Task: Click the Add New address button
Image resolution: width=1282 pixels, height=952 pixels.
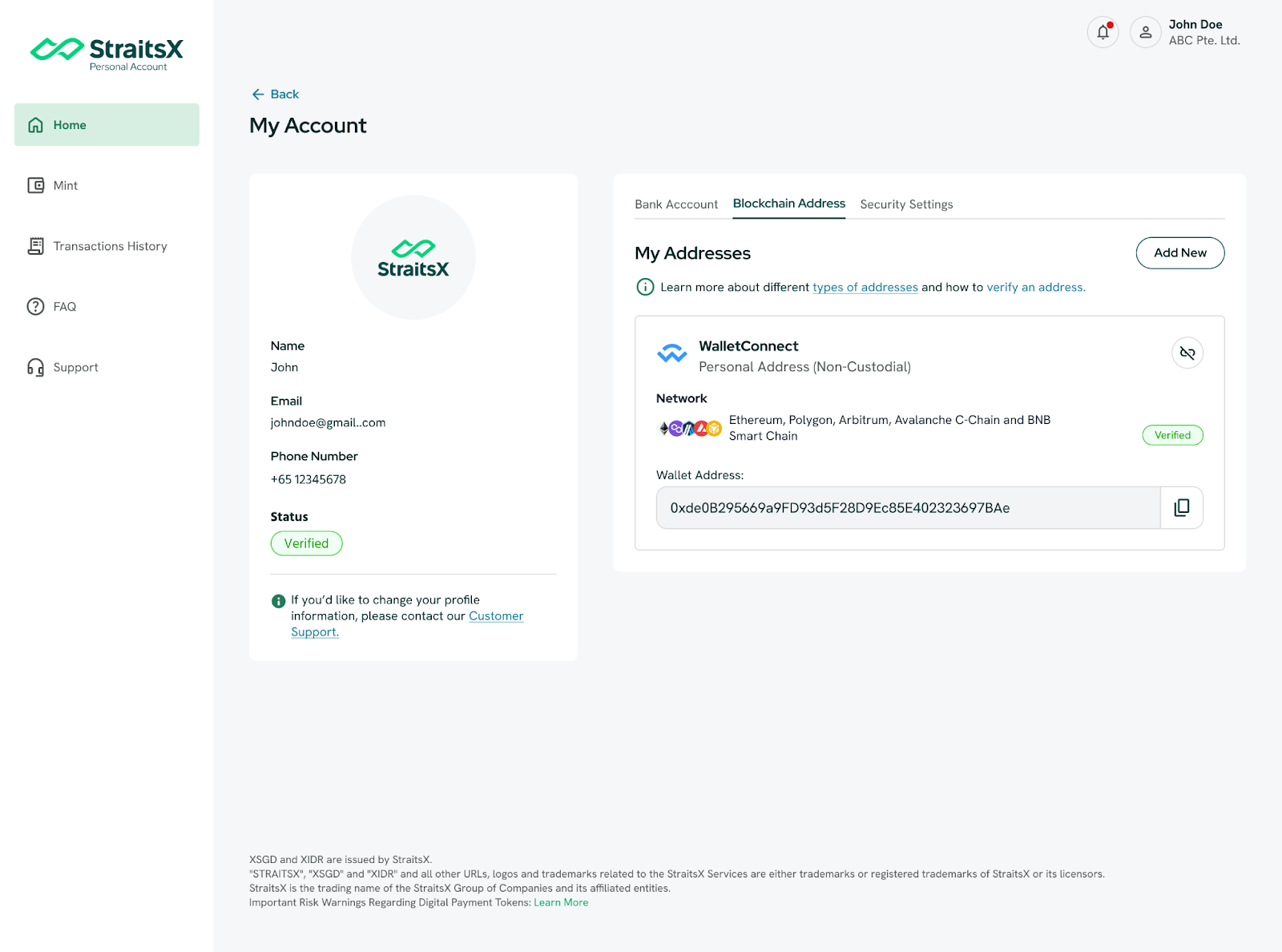Action: 1180,253
